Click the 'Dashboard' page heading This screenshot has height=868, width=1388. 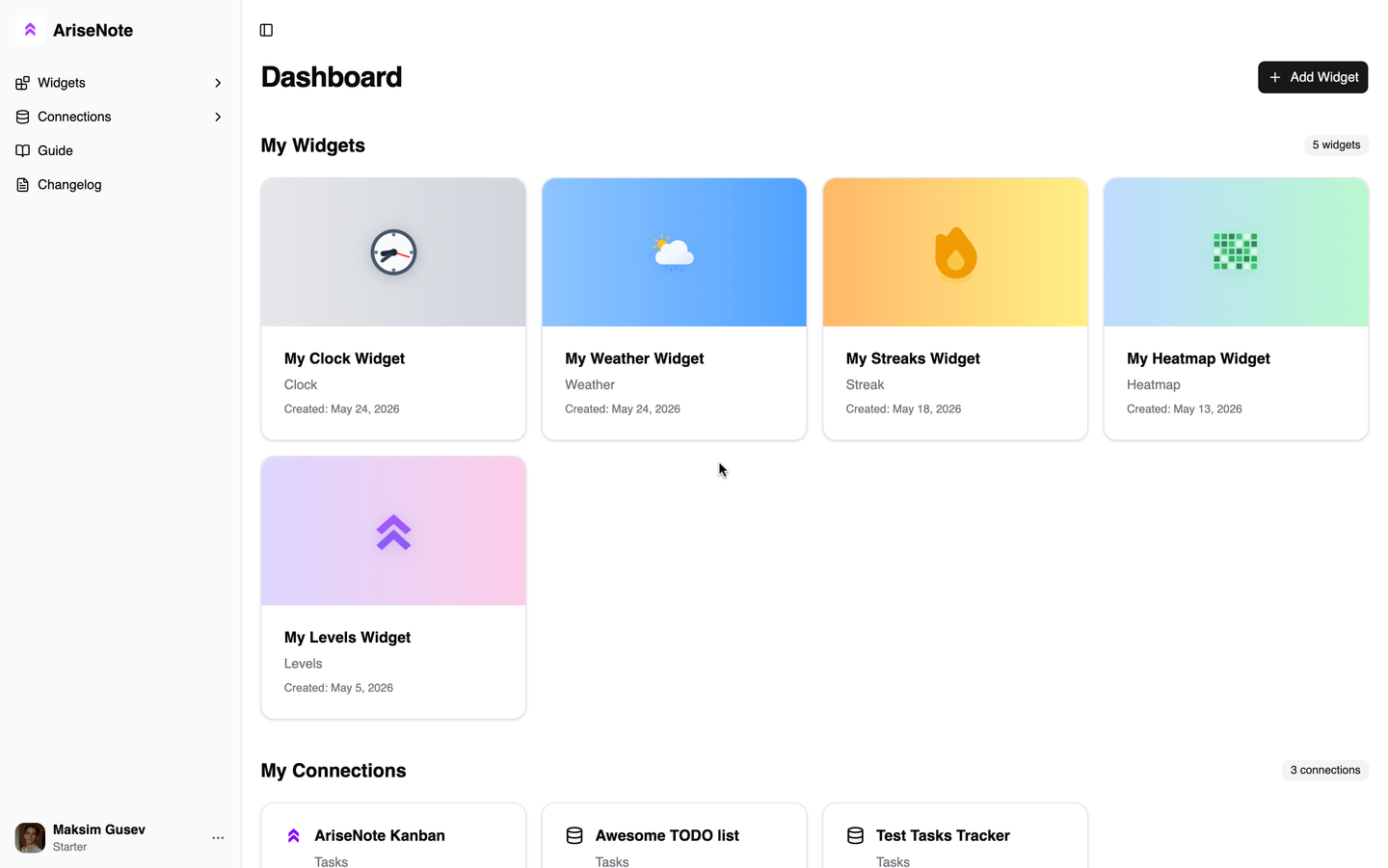[x=332, y=77]
